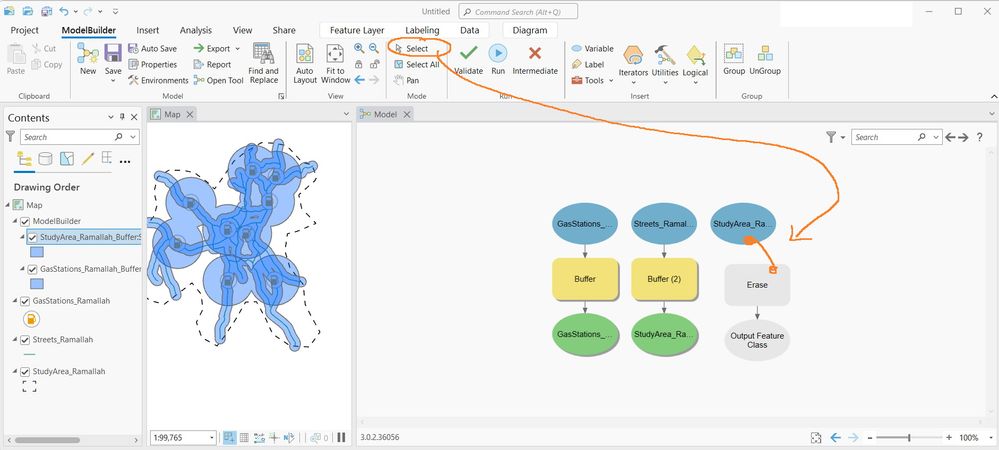Click the Intermediate red X icon
Screen dimensions: 999x450
coord(535,59)
